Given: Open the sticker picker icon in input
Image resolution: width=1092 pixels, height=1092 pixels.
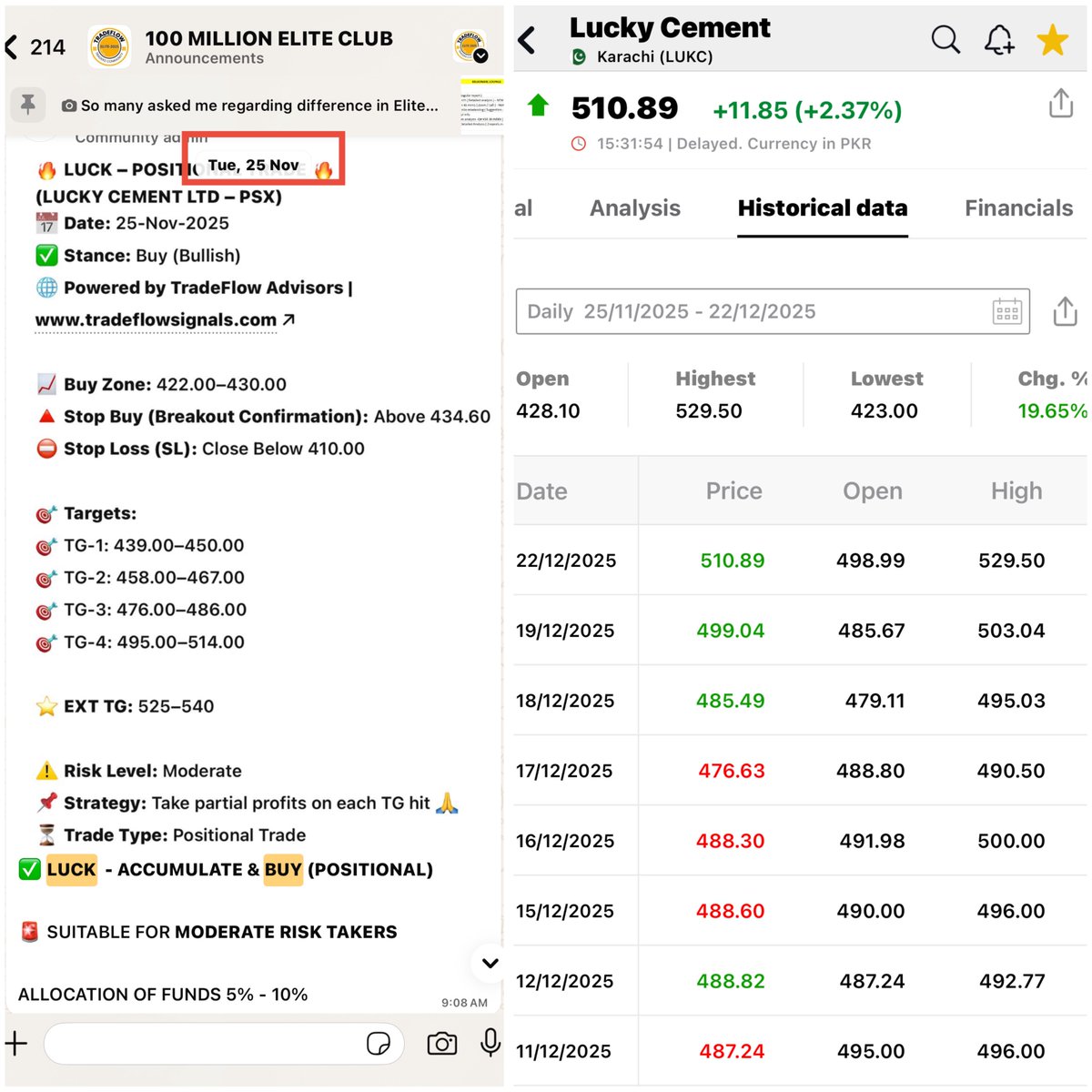Looking at the screenshot, I should tap(379, 1043).
